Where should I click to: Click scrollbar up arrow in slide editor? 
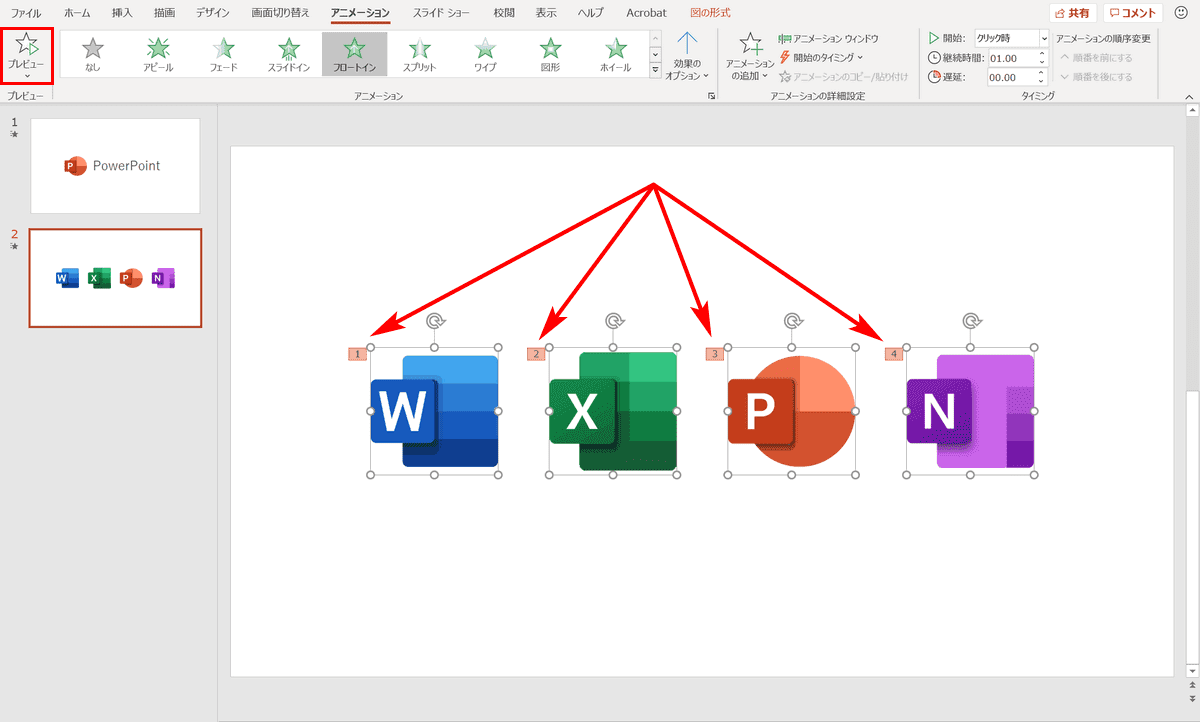click(1190, 112)
